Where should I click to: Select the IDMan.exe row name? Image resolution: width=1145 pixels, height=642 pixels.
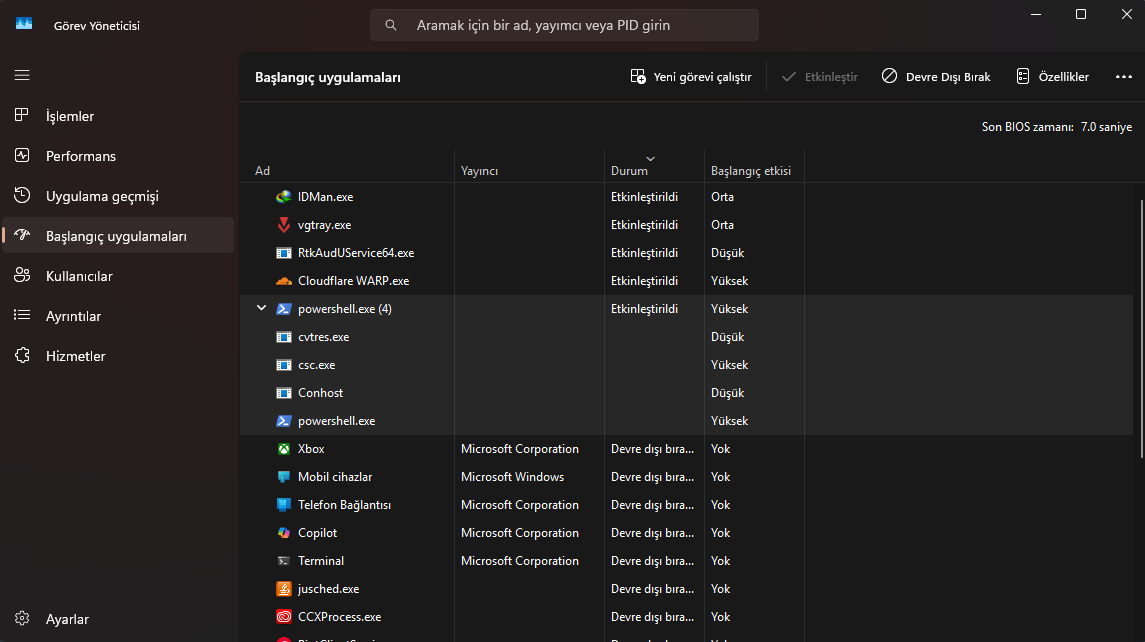tap(326, 196)
